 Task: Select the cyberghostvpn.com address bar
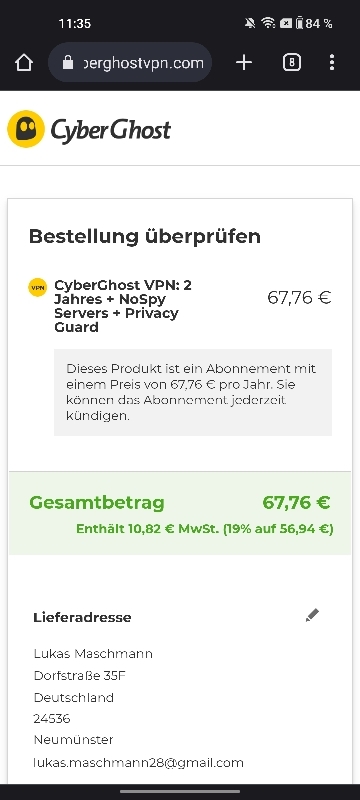pos(130,63)
